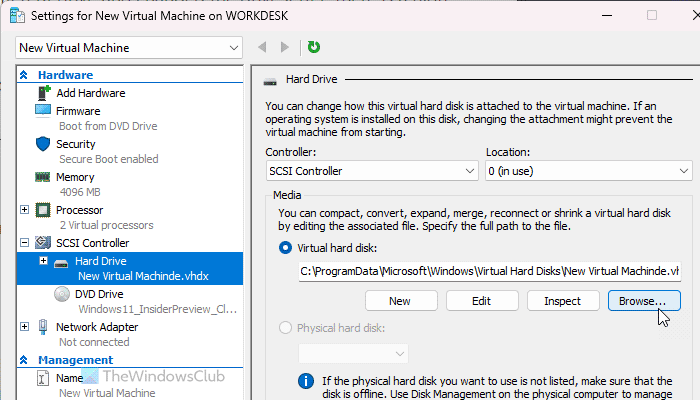Viewport: 700px width, 400px height.
Task: Open the physical hard disk dropdown
Action: click(353, 354)
